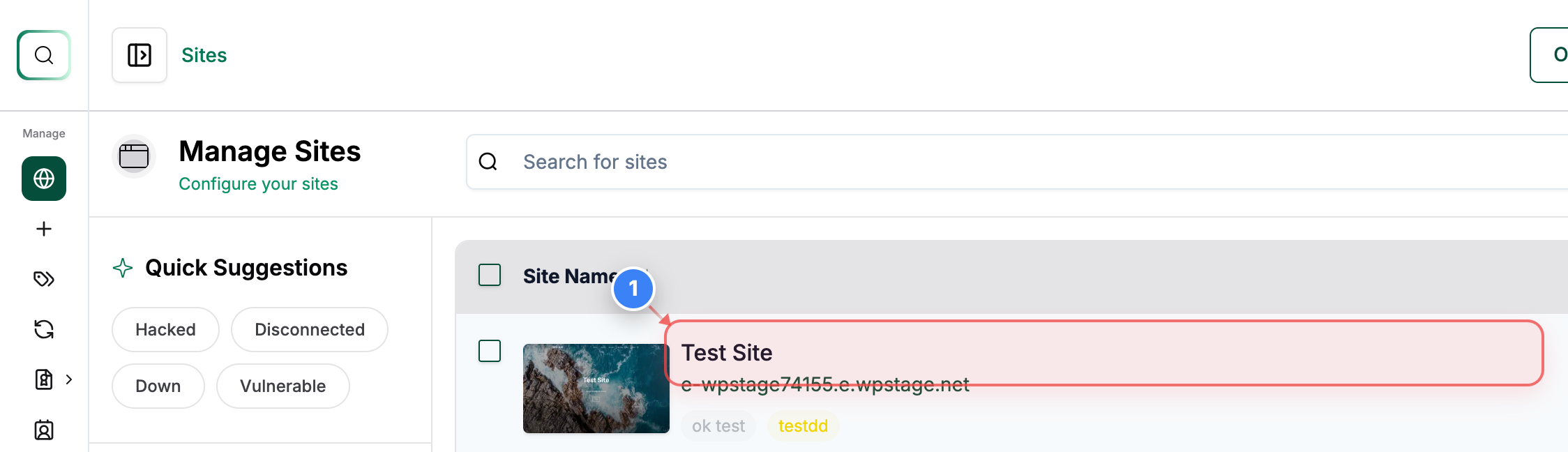Click the Down quick suggestion filter
This screenshot has width=1568, height=452.
[158, 386]
